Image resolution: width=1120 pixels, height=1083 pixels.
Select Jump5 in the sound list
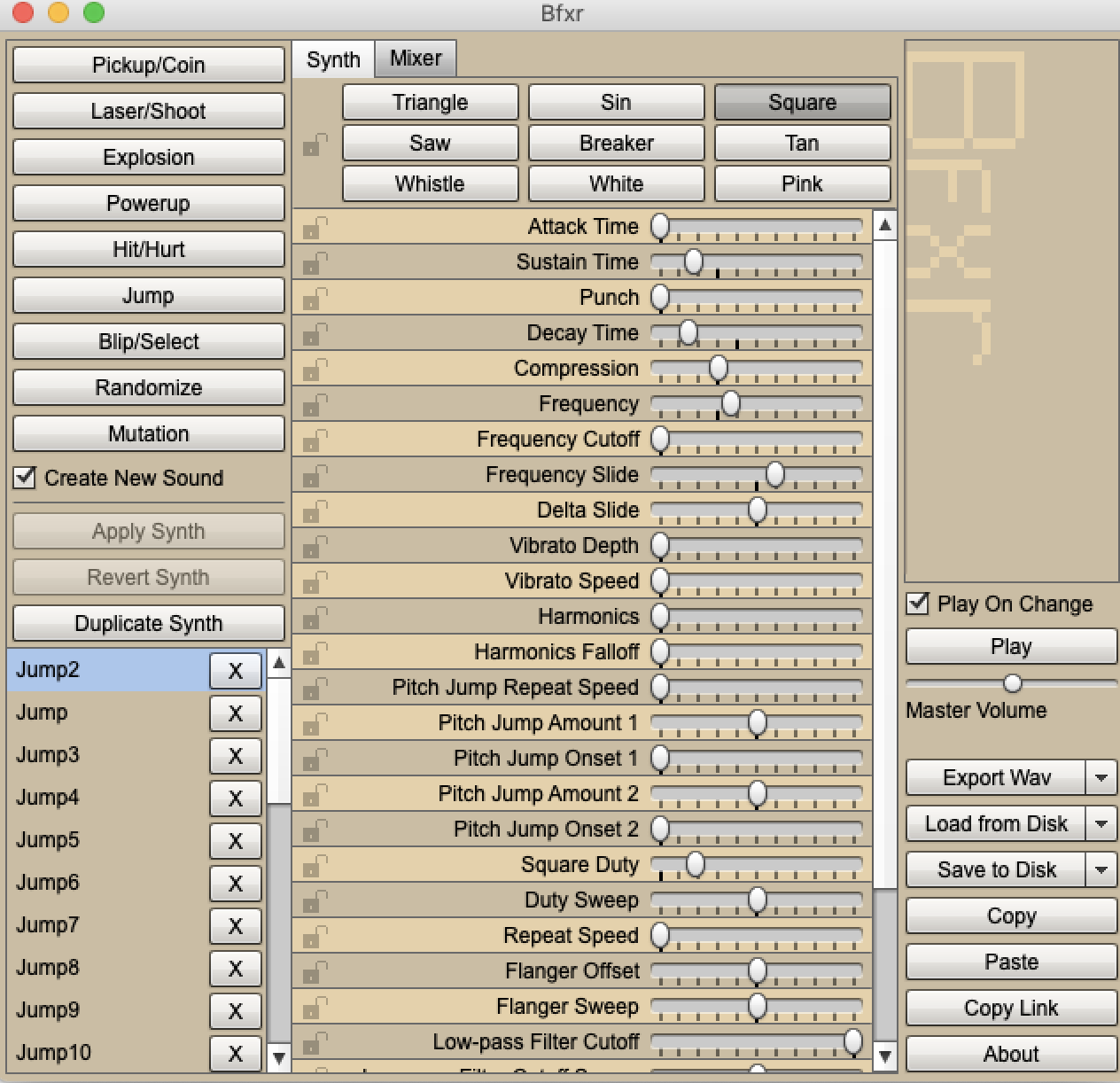(107, 839)
